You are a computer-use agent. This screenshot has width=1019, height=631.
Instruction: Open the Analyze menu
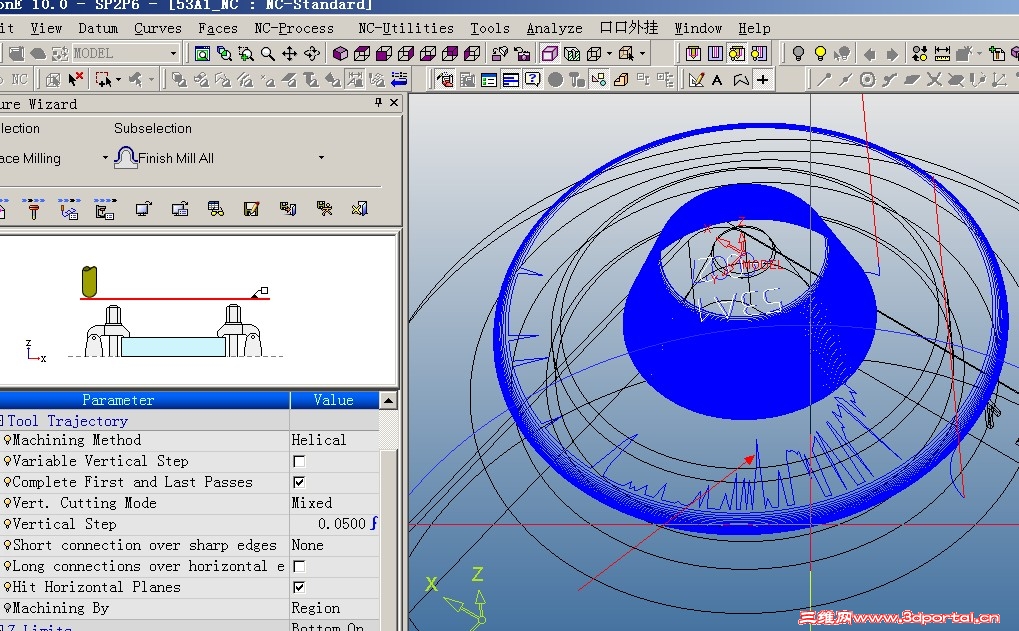[554, 28]
